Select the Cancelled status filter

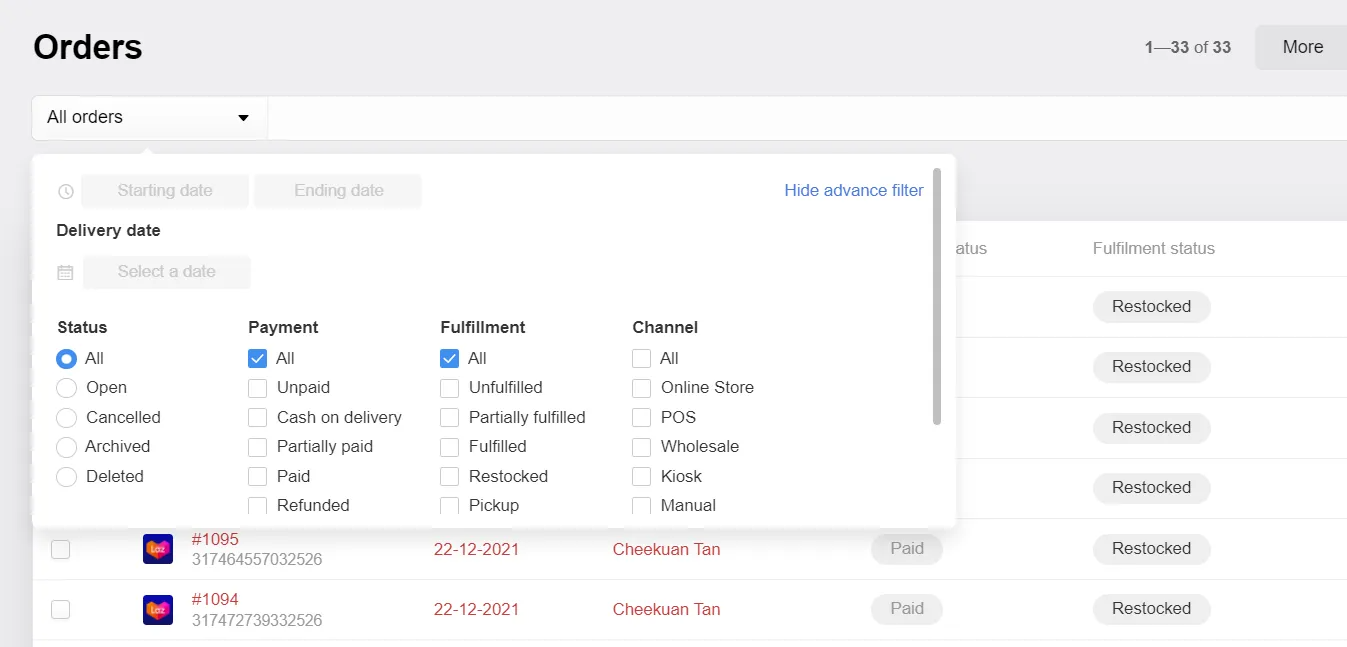[66, 417]
